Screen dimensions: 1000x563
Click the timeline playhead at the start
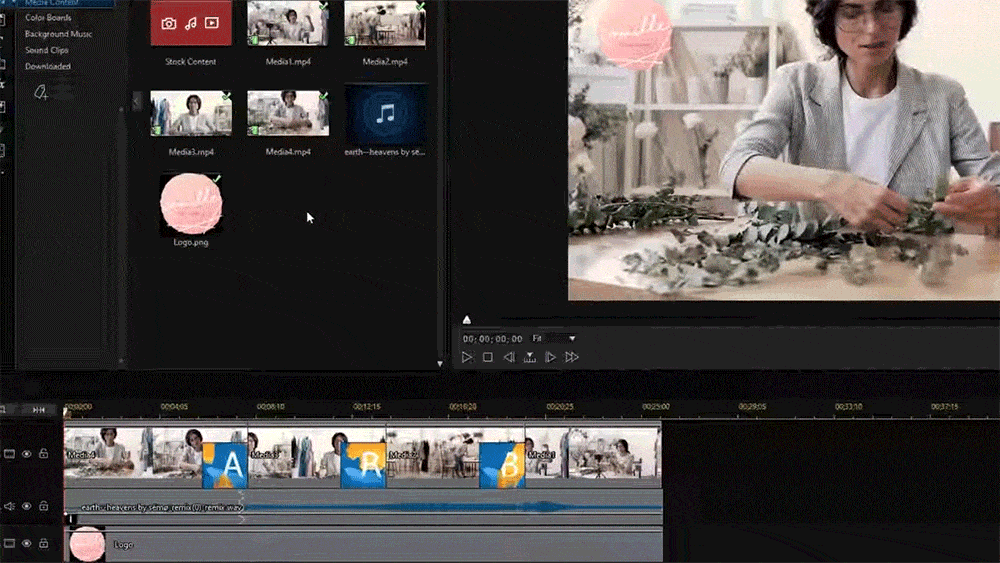pyautogui.click(x=66, y=411)
